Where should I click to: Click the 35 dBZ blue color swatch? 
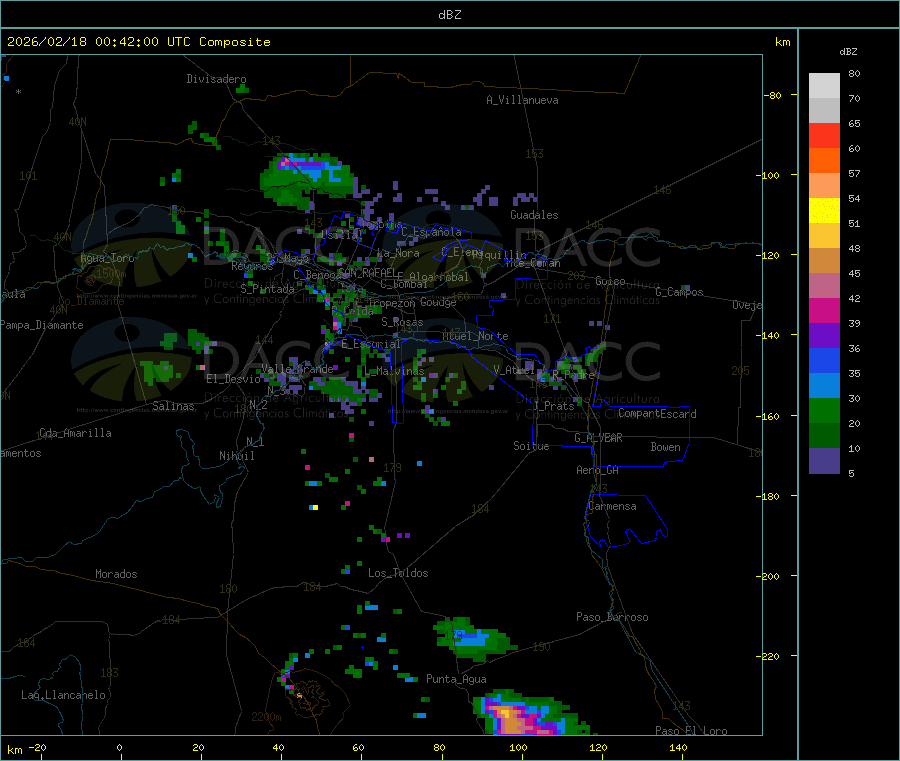point(824,360)
